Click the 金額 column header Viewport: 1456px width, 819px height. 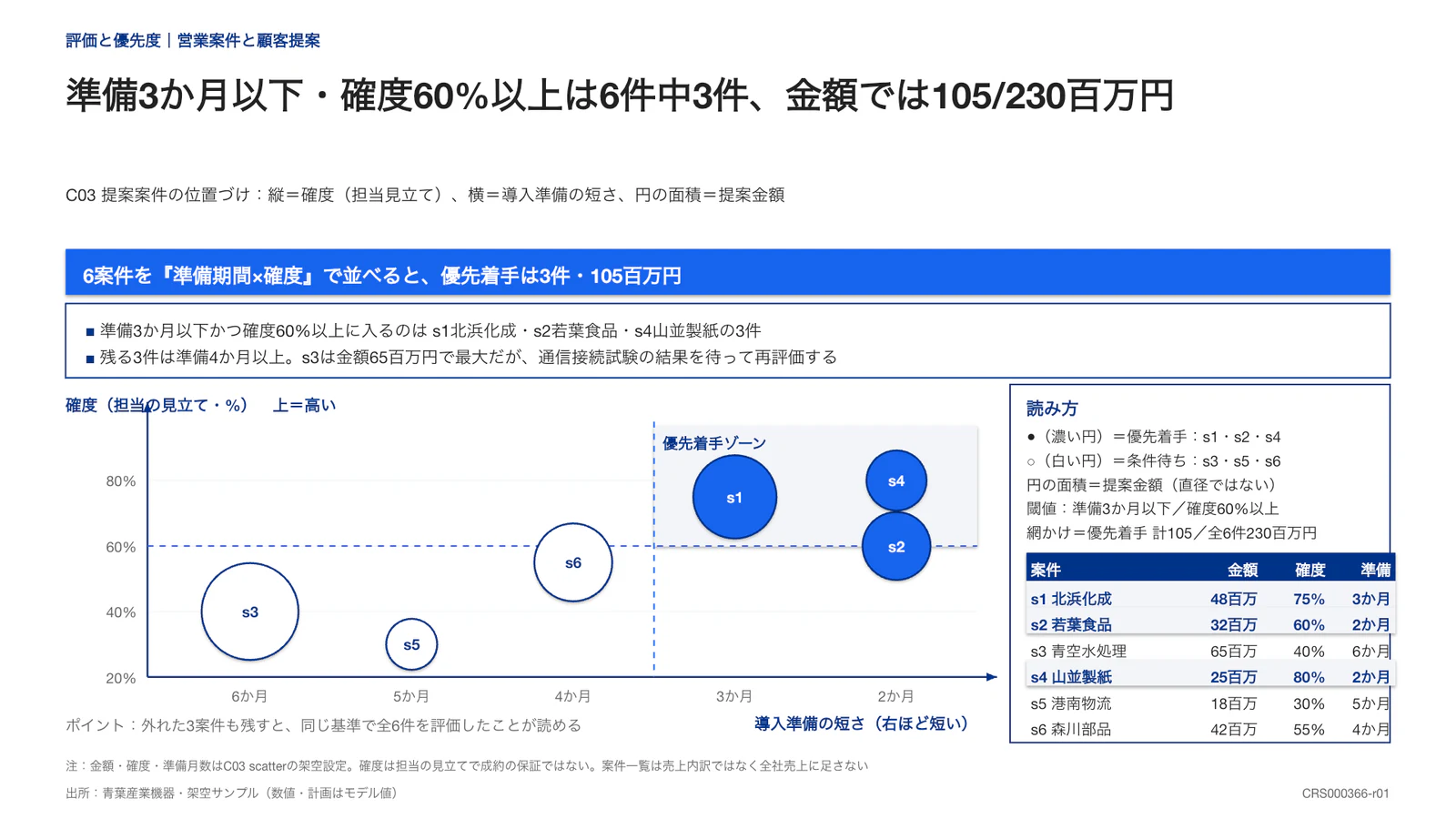pos(1242,570)
